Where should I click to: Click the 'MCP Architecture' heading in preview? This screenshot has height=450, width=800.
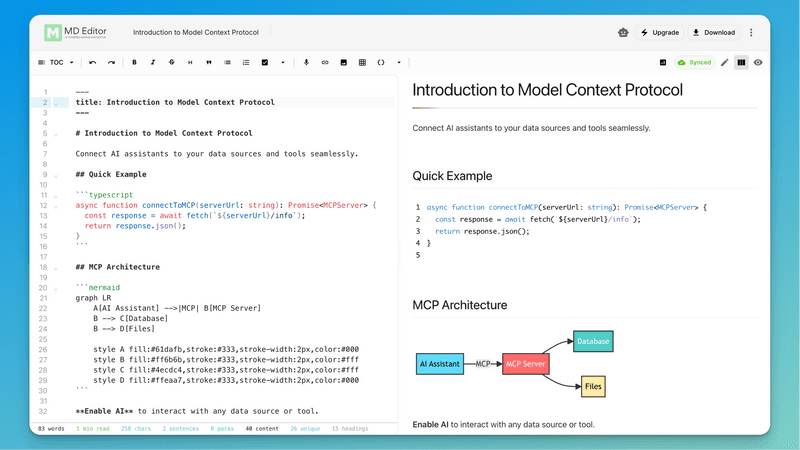click(x=460, y=305)
